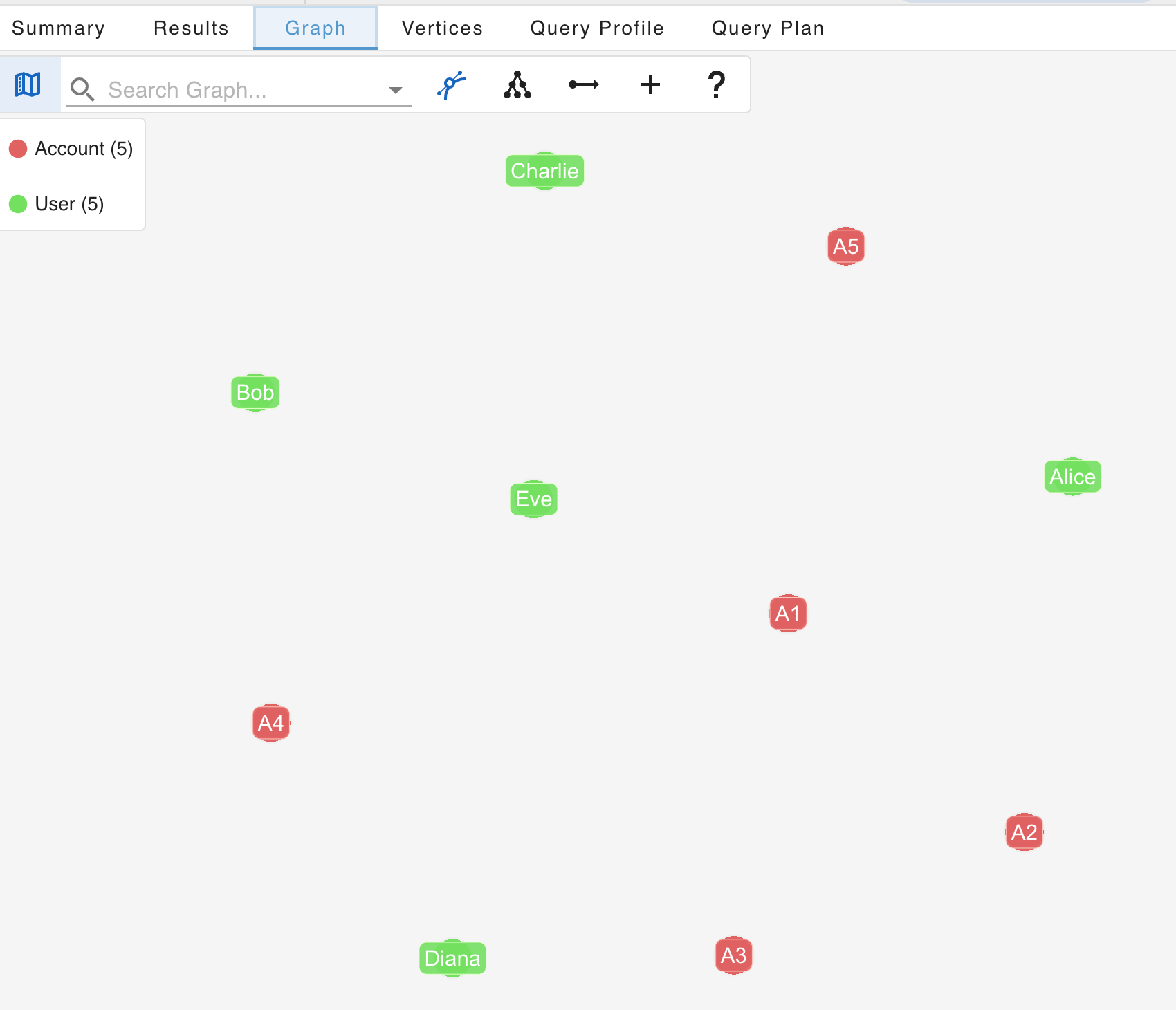The width and height of the screenshot is (1176, 1010).
Task: Select the force layout tool
Action: pos(450,84)
